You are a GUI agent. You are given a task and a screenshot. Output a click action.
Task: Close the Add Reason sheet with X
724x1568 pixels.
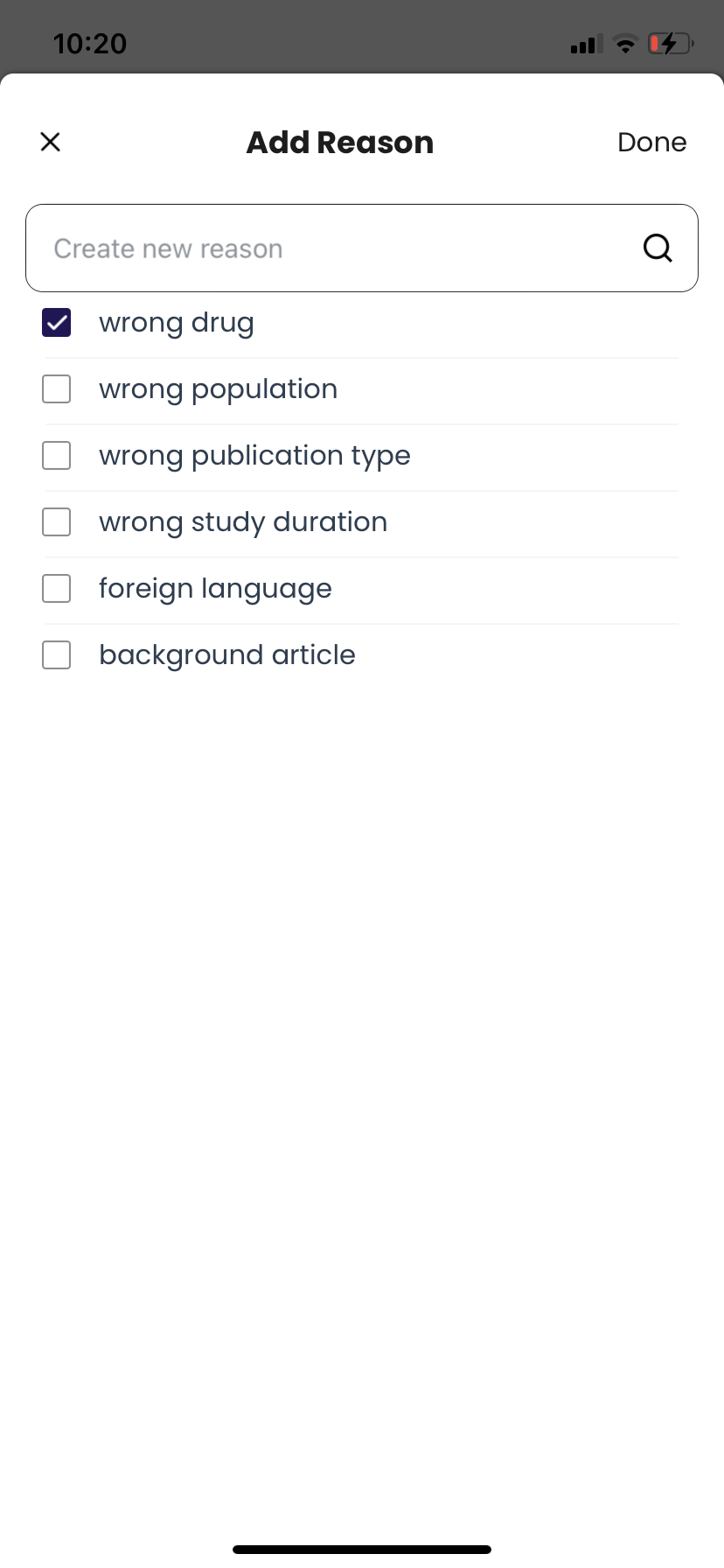[51, 142]
